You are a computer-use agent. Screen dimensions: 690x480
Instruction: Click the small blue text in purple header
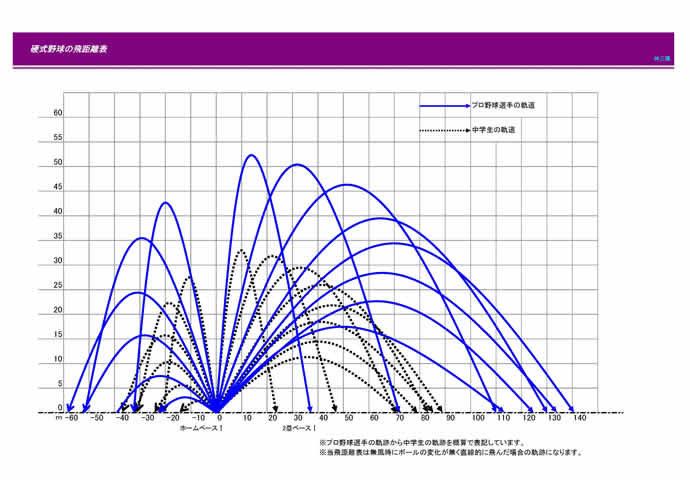[x=661, y=58]
